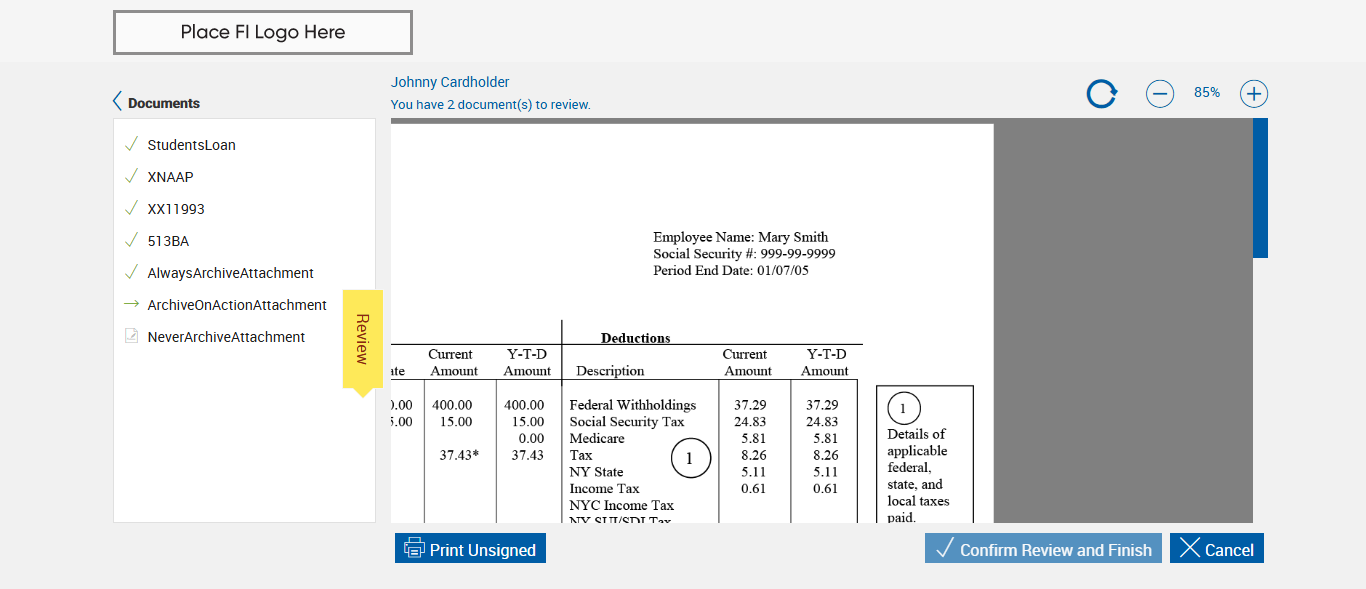The width and height of the screenshot is (1366, 589).
Task: Go back via the Documents header
Action: 164,103
